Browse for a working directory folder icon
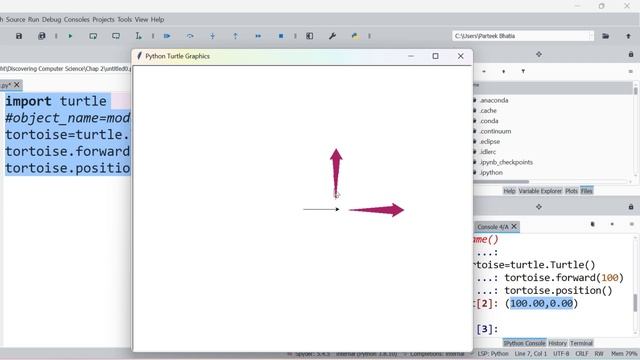This screenshot has height=360, width=640. 606,36
